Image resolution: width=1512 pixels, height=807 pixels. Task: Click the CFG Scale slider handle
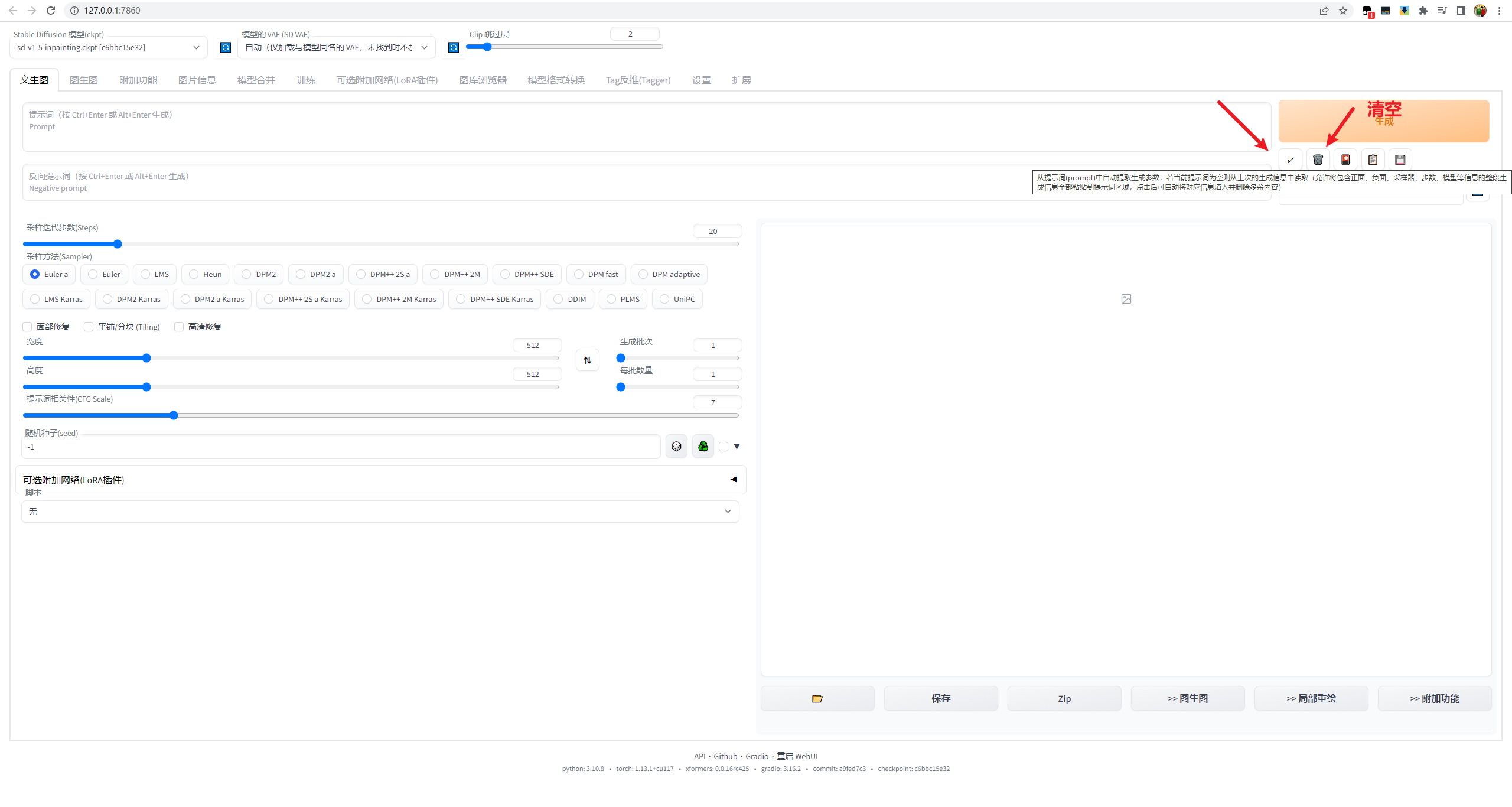pos(174,415)
